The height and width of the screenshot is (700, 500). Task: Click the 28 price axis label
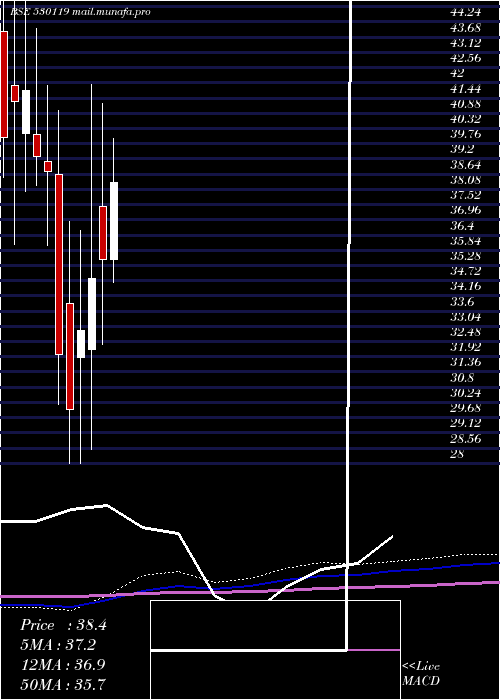click(458, 454)
